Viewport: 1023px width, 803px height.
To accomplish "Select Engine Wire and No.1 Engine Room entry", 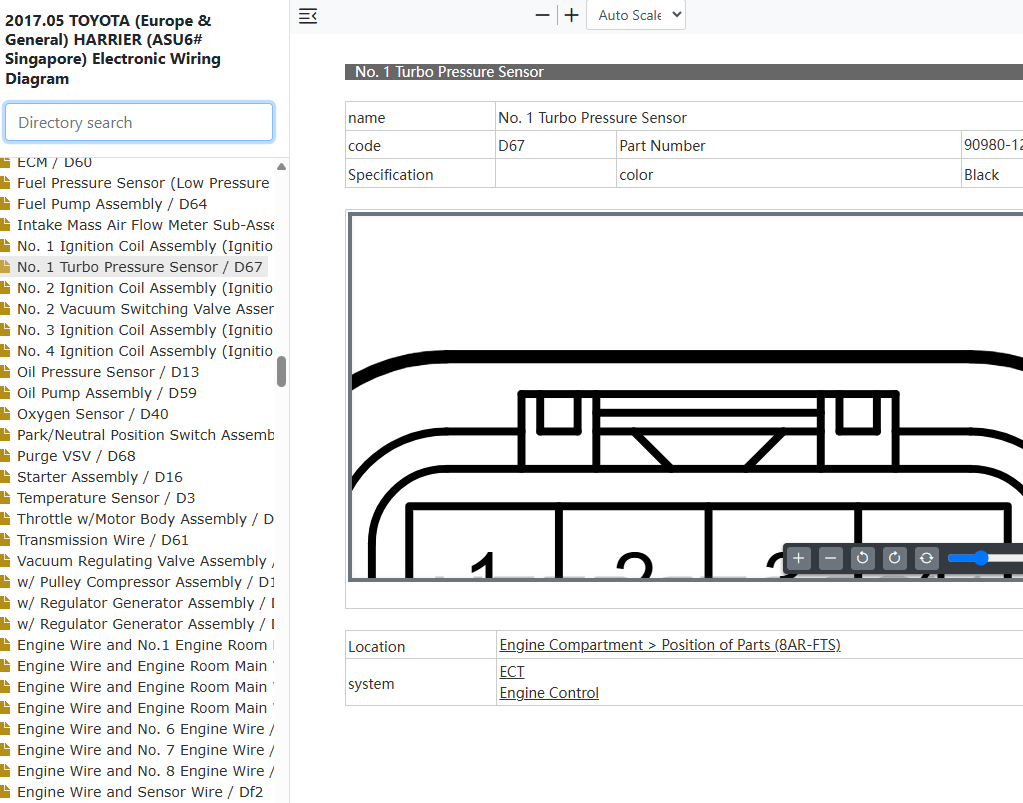I will (145, 645).
